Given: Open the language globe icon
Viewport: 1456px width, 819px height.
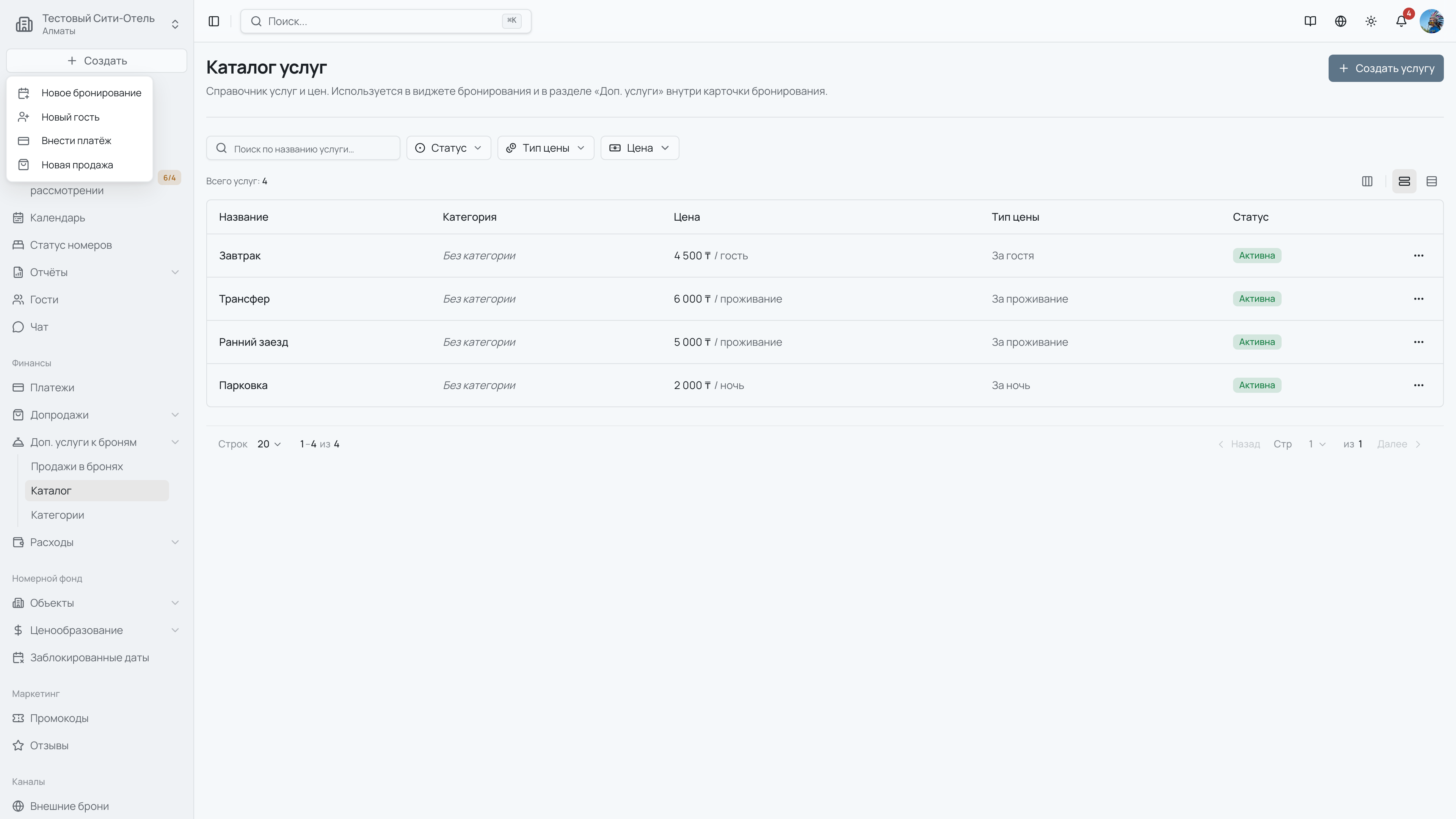Looking at the screenshot, I should tap(1341, 22).
